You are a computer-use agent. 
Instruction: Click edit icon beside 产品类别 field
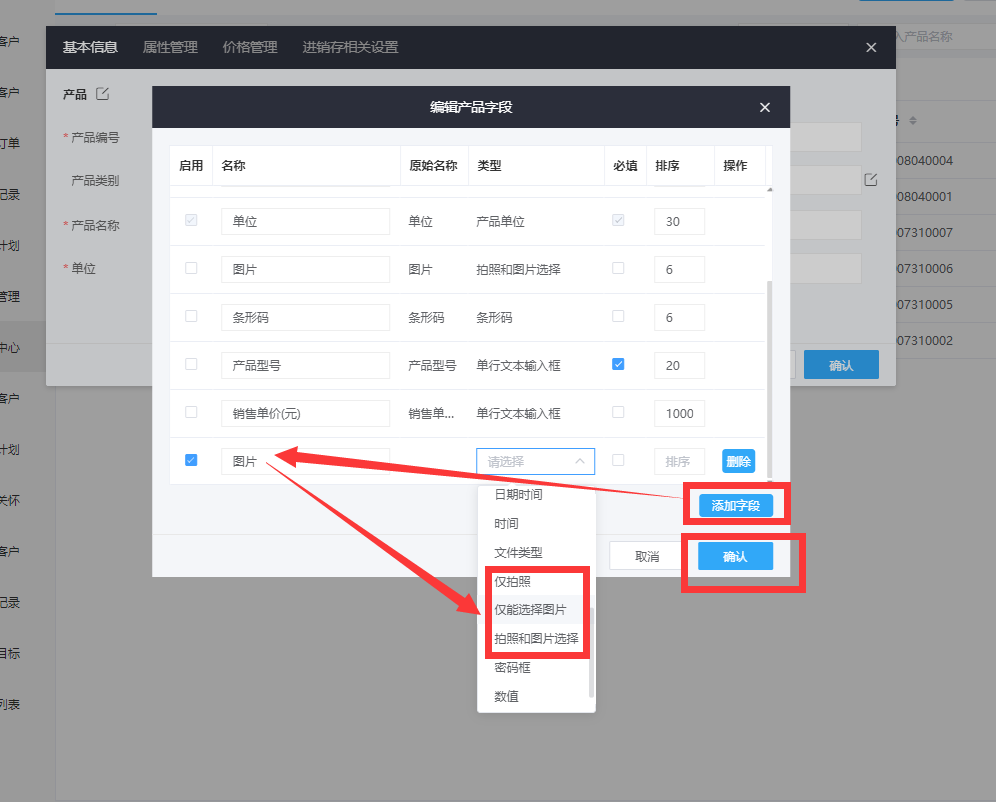pos(871,180)
